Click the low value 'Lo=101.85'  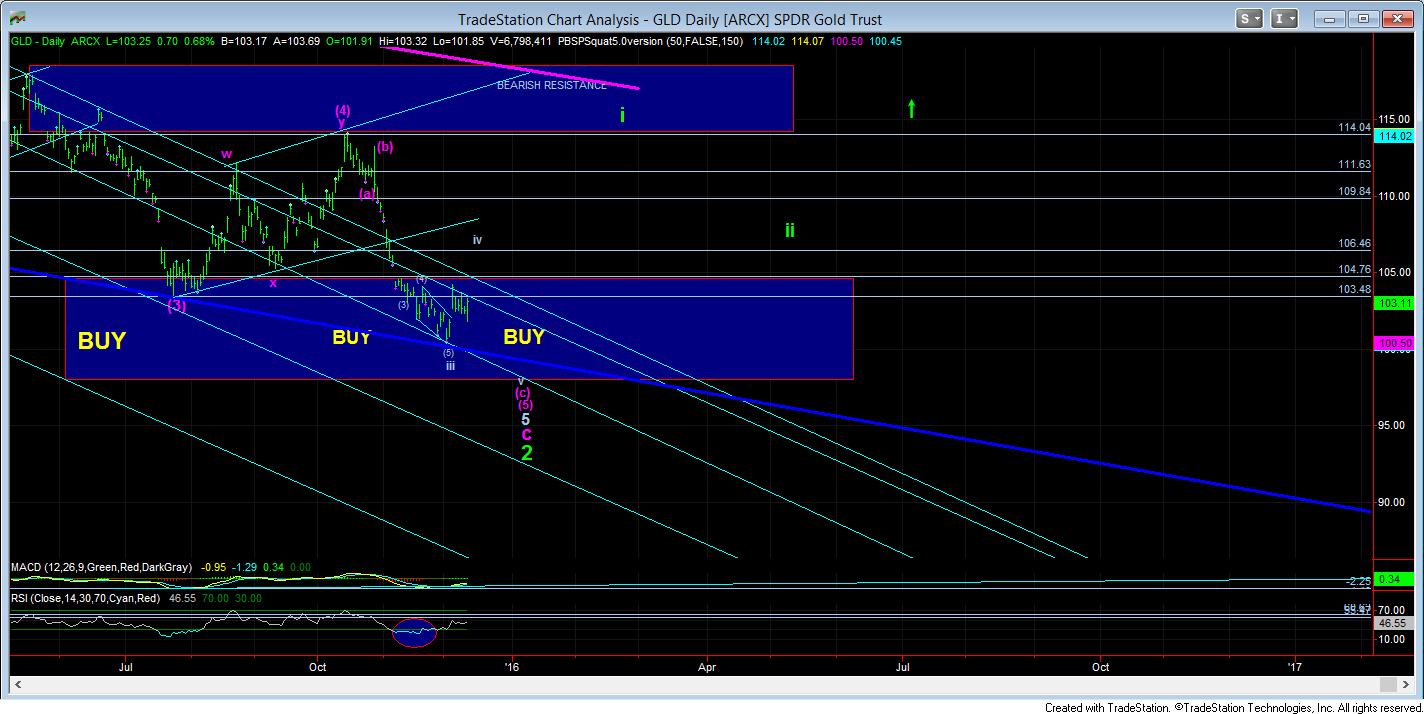[457, 41]
